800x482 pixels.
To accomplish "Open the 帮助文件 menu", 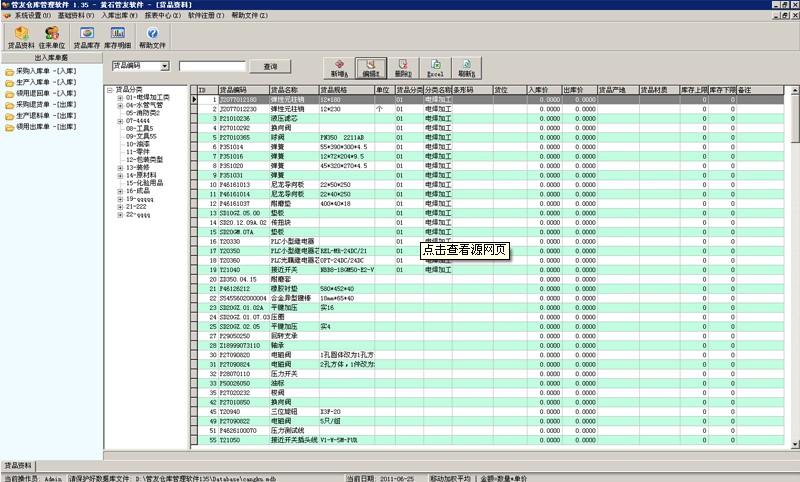I will (249, 15).
